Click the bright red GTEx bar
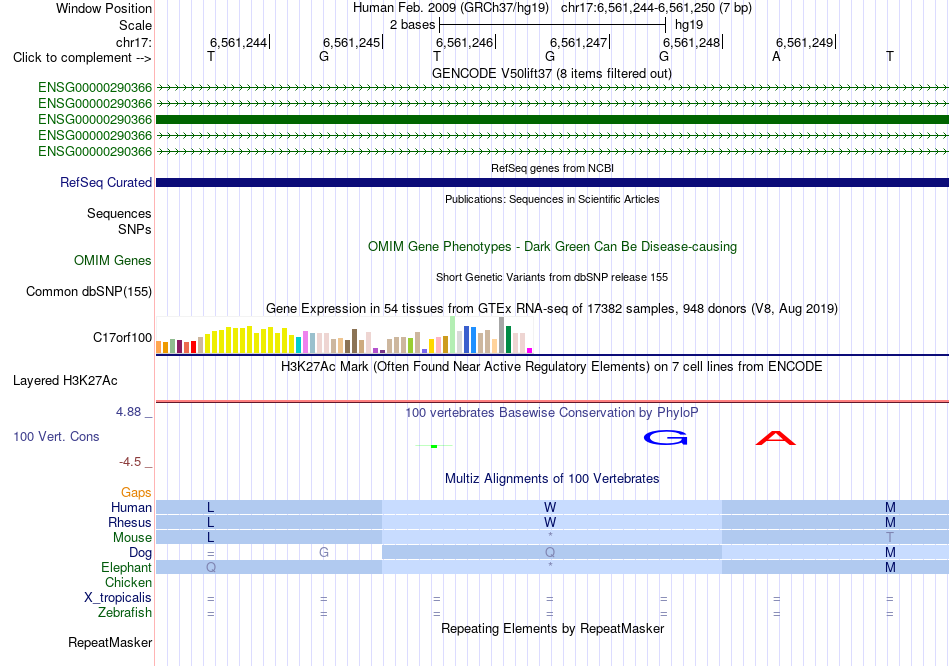 (193, 347)
